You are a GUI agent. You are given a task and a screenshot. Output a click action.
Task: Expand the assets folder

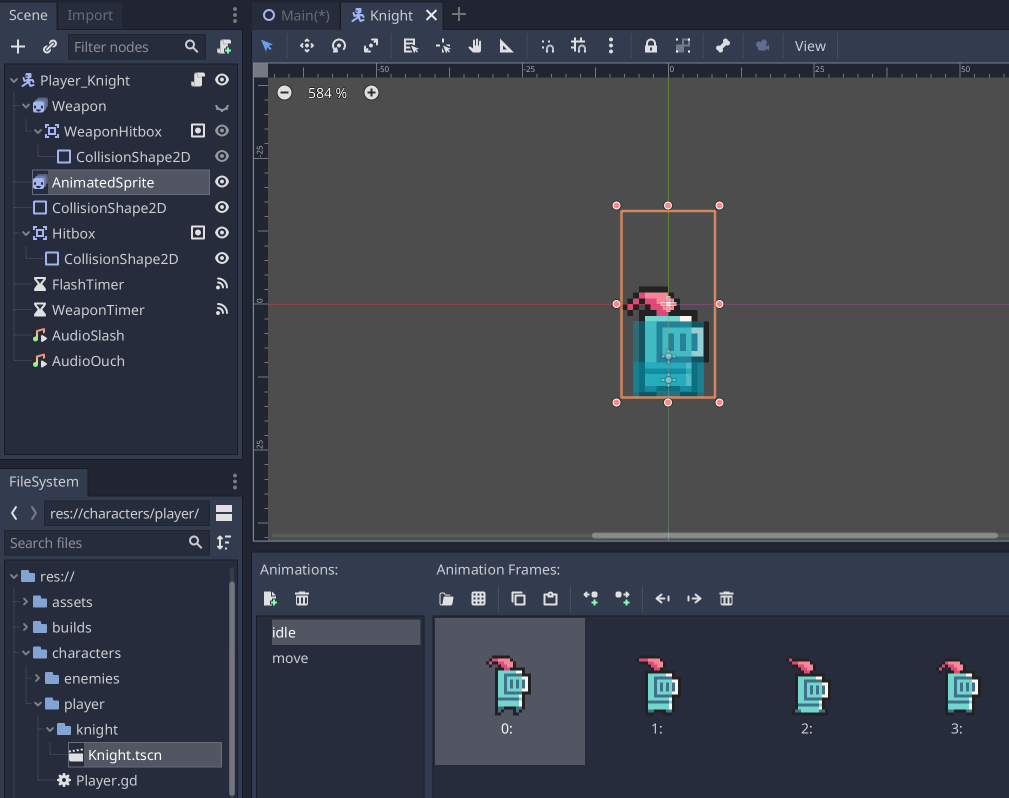pyautogui.click(x=26, y=602)
